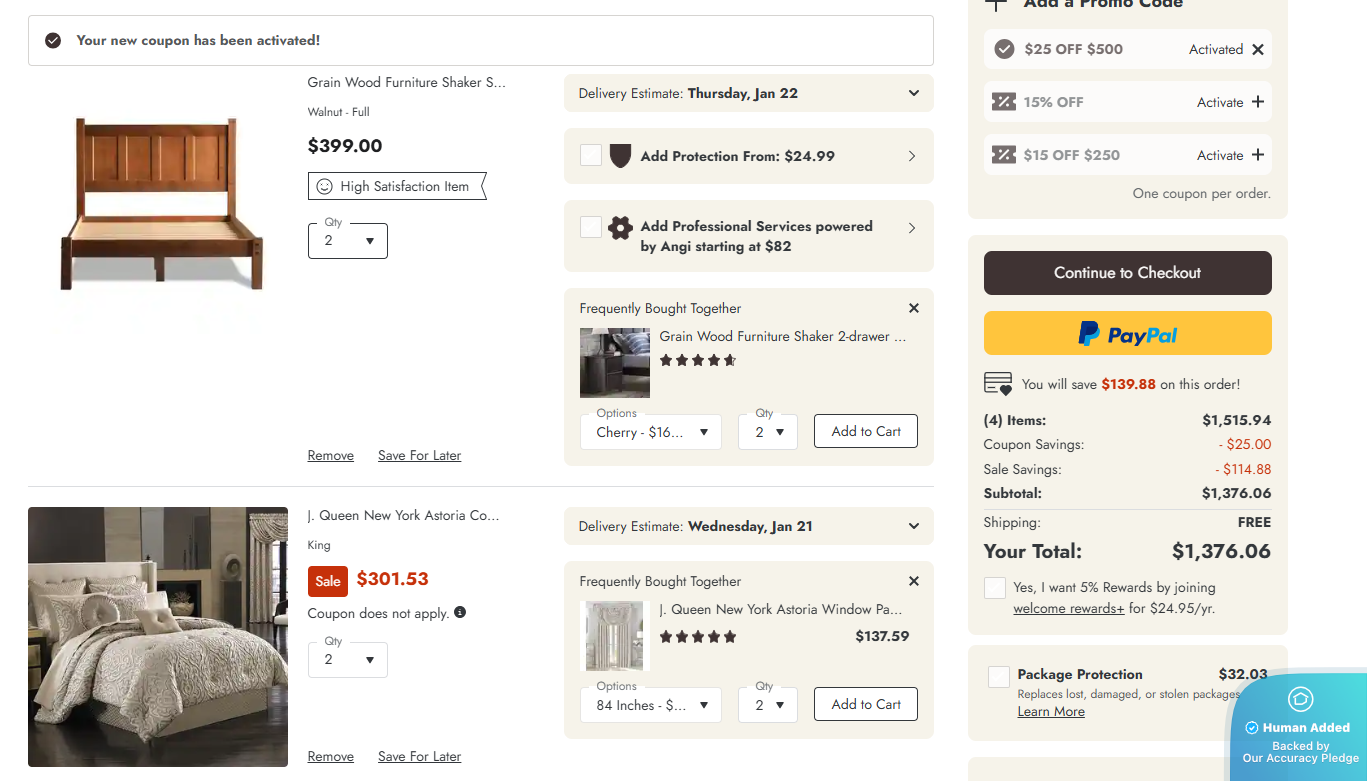This screenshot has height=781, width=1367.
Task: Open Professional Services by Angi arrow
Action: click(911, 228)
